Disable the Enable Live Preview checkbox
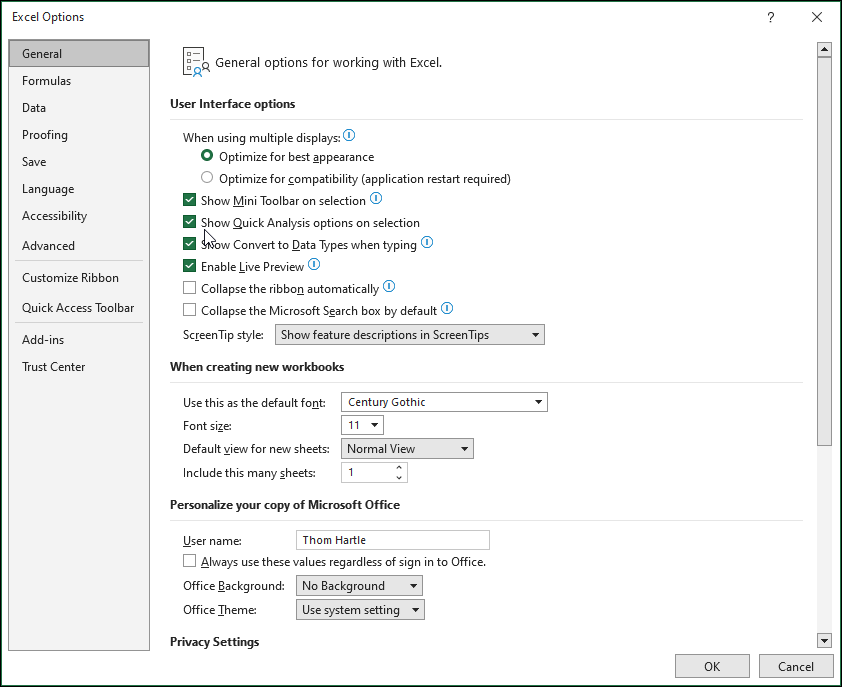 [x=189, y=266]
